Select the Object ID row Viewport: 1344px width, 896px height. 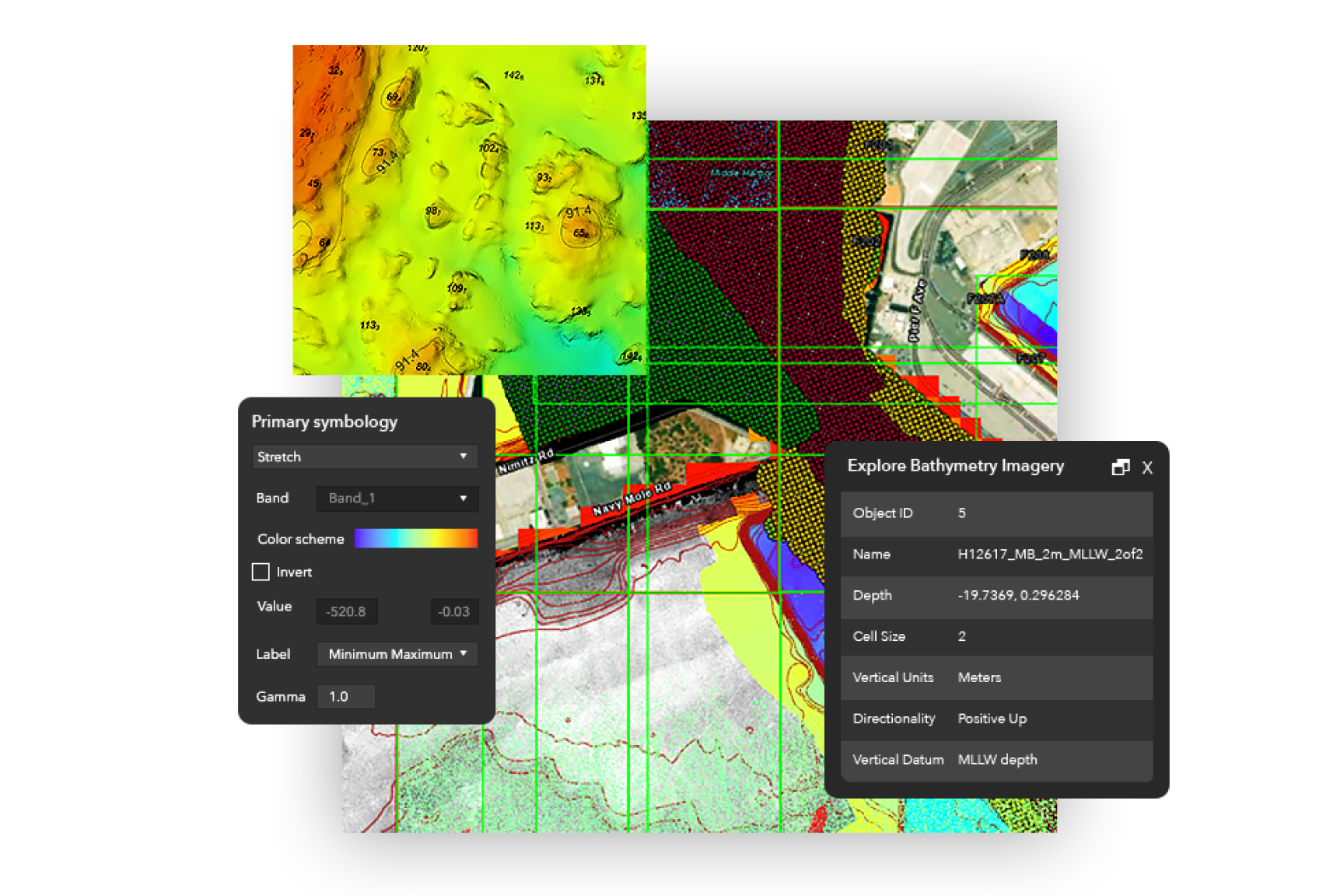996,513
